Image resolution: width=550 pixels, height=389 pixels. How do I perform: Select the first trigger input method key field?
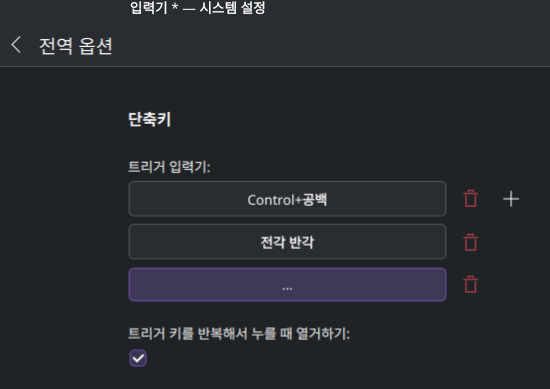pos(287,199)
